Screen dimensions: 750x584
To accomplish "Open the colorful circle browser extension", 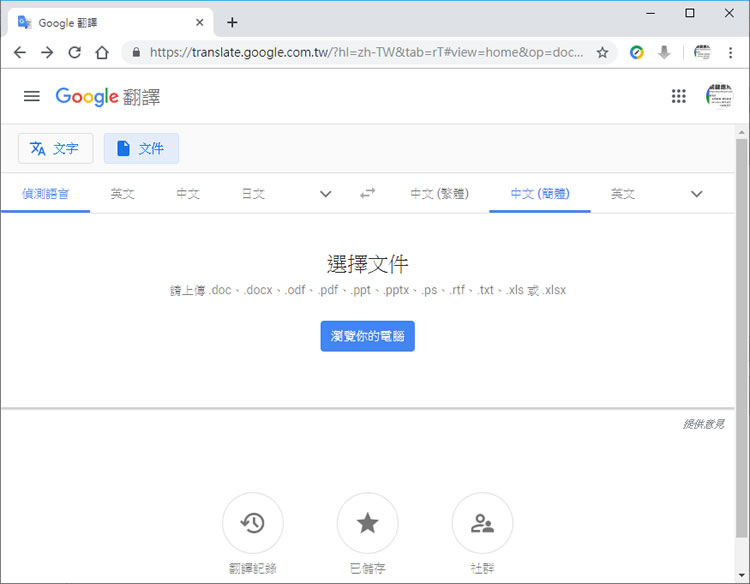I will click(x=636, y=52).
